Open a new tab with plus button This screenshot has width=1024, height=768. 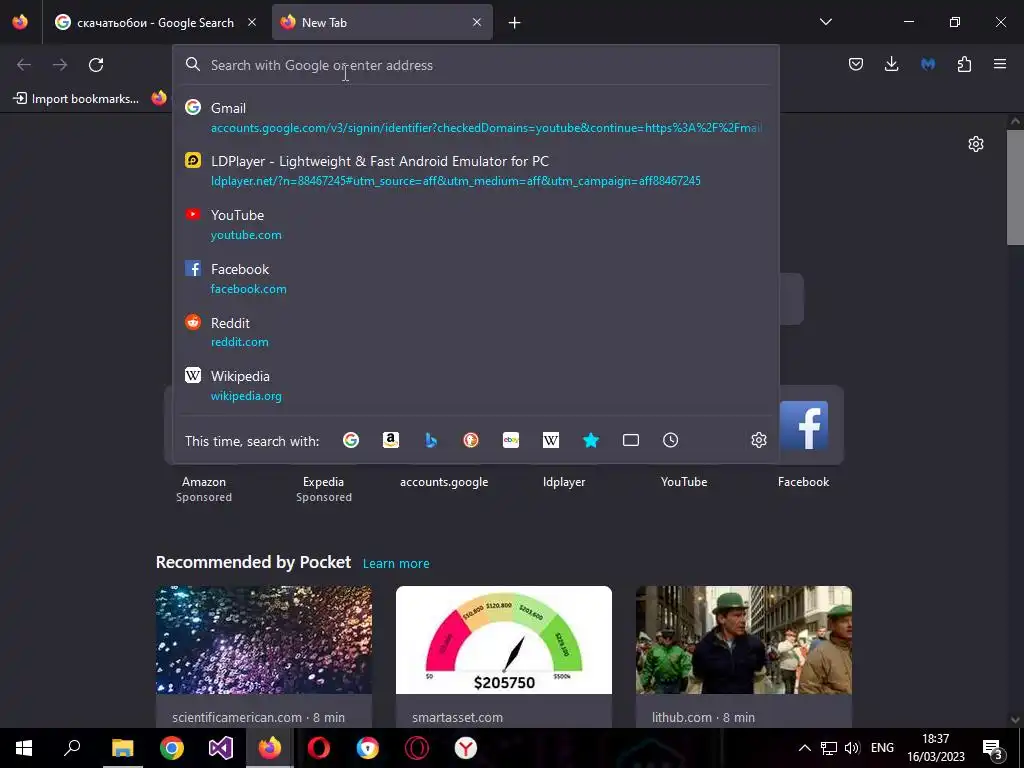click(x=515, y=23)
